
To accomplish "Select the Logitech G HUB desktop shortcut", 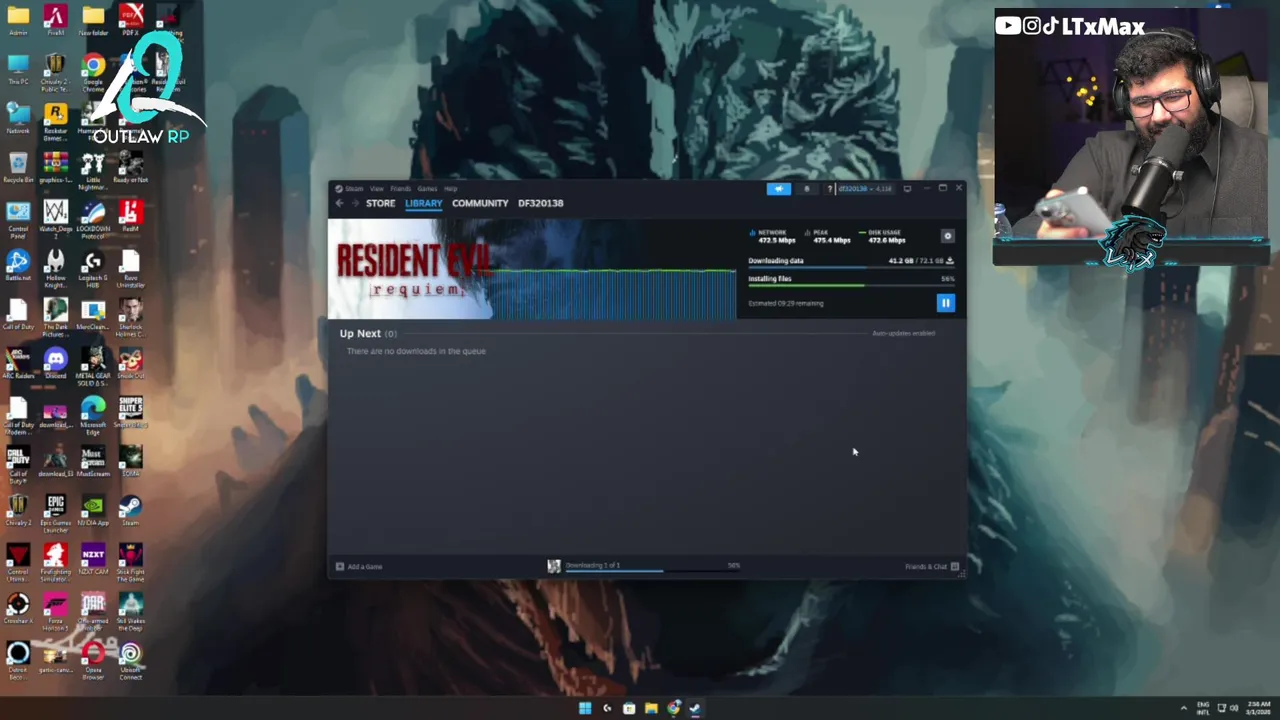I will [93, 270].
